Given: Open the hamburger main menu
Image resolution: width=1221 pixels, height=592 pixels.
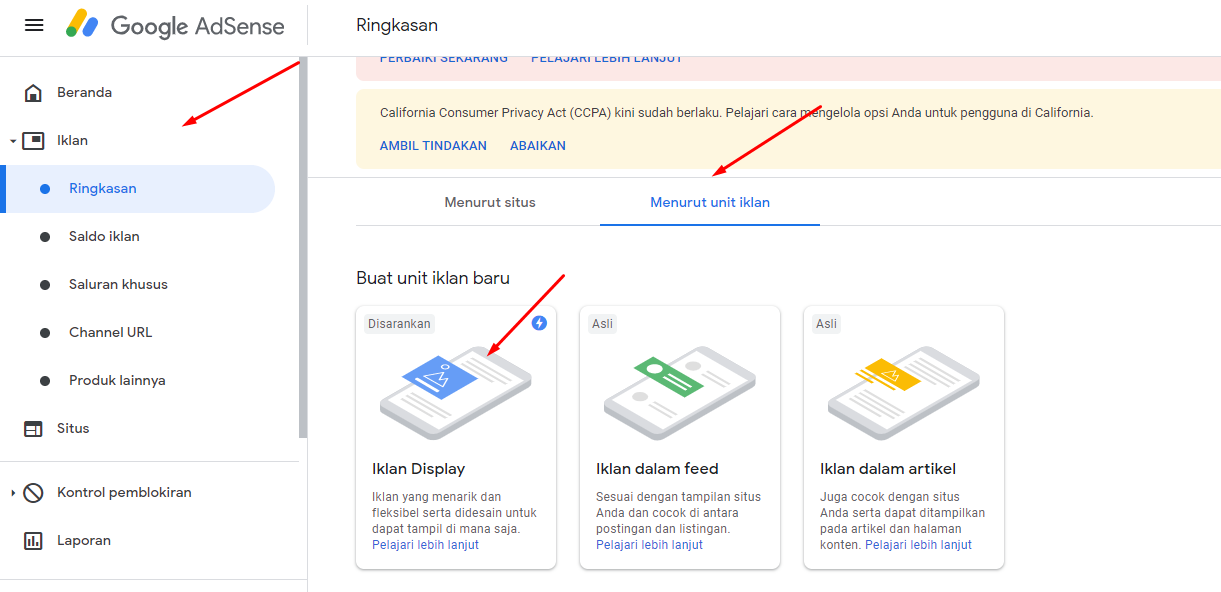Looking at the screenshot, I should click(x=34, y=25).
